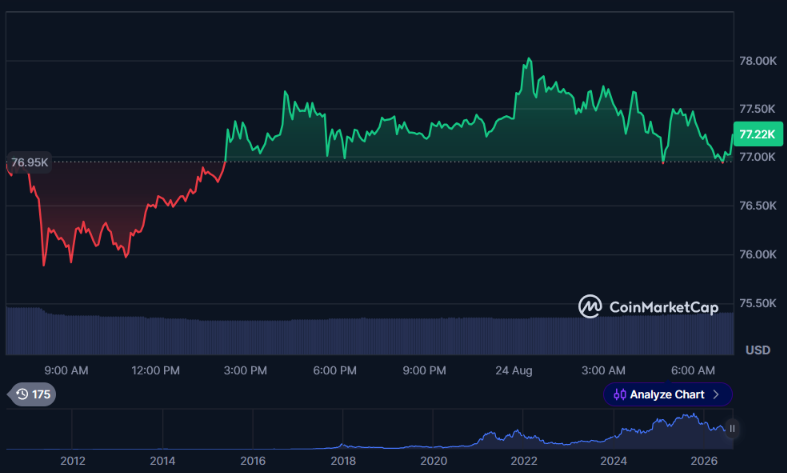Click the USD currency label
The height and width of the screenshot is (473, 787).
pyautogui.click(x=758, y=350)
